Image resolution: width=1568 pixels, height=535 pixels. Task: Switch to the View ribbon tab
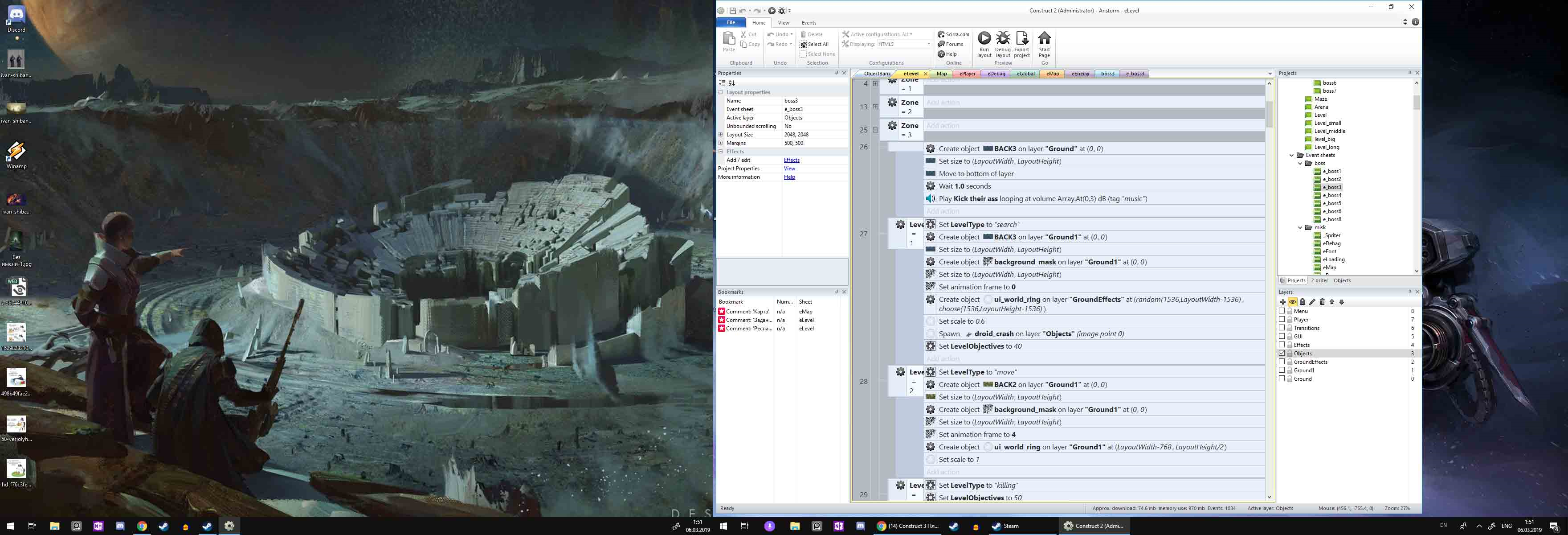[784, 23]
